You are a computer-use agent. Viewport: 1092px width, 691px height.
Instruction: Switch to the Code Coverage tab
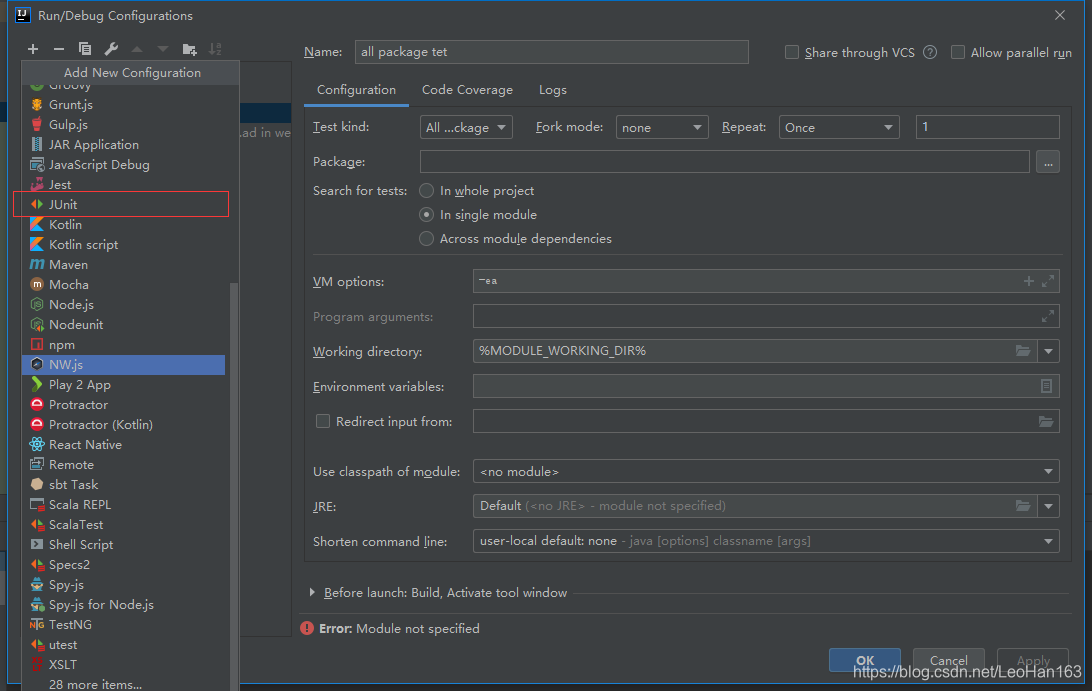(x=467, y=90)
